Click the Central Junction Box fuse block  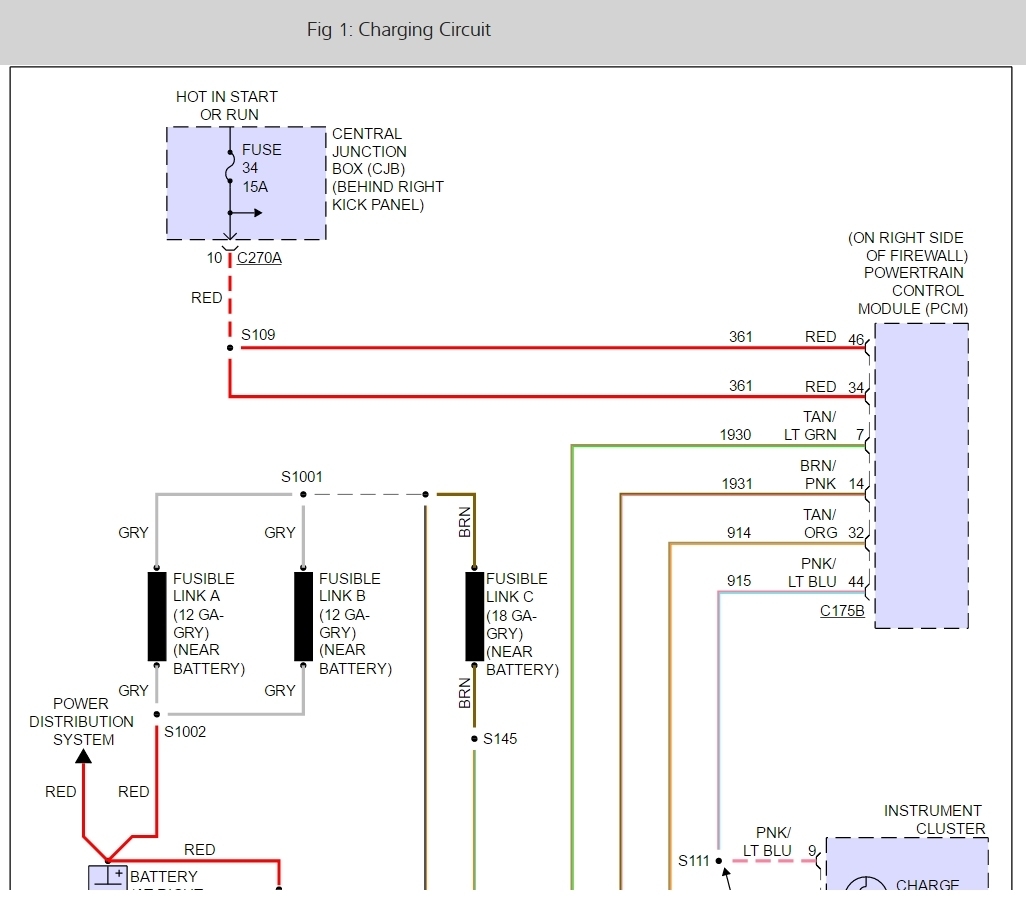(x=246, y=183)
